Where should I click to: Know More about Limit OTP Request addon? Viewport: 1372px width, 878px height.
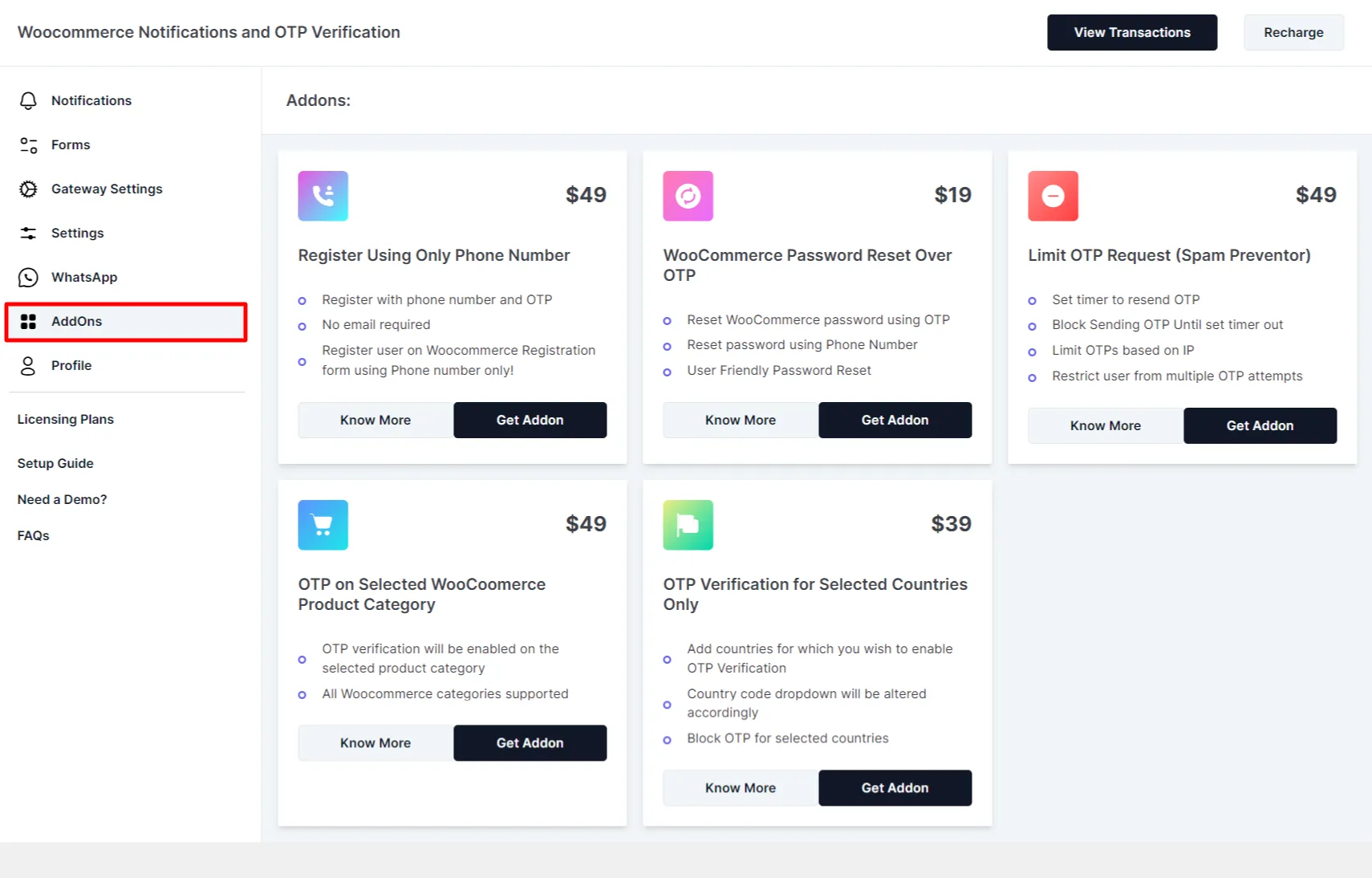(1106, 425)
